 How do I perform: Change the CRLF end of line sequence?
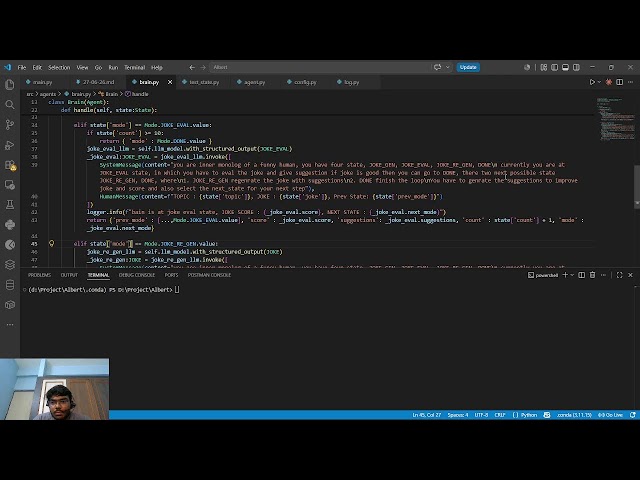[x=500, y=415]
